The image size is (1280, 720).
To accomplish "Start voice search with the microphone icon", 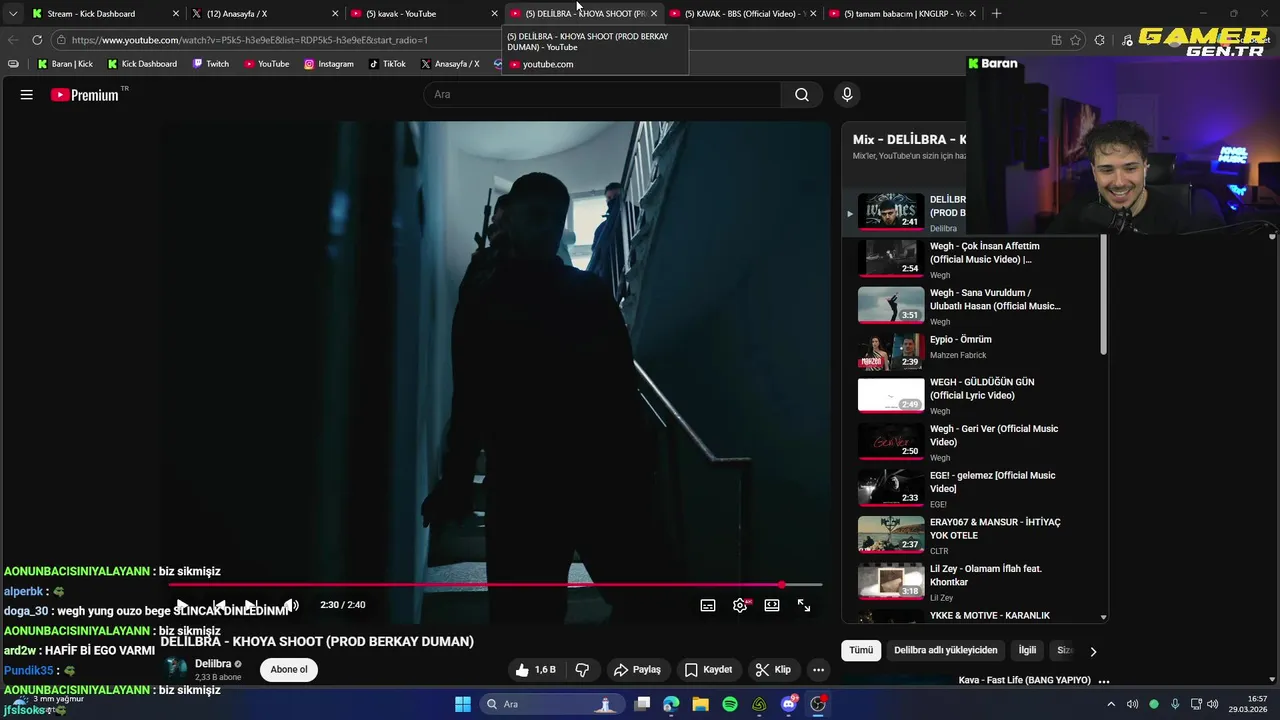I will [x=847, y=95].
